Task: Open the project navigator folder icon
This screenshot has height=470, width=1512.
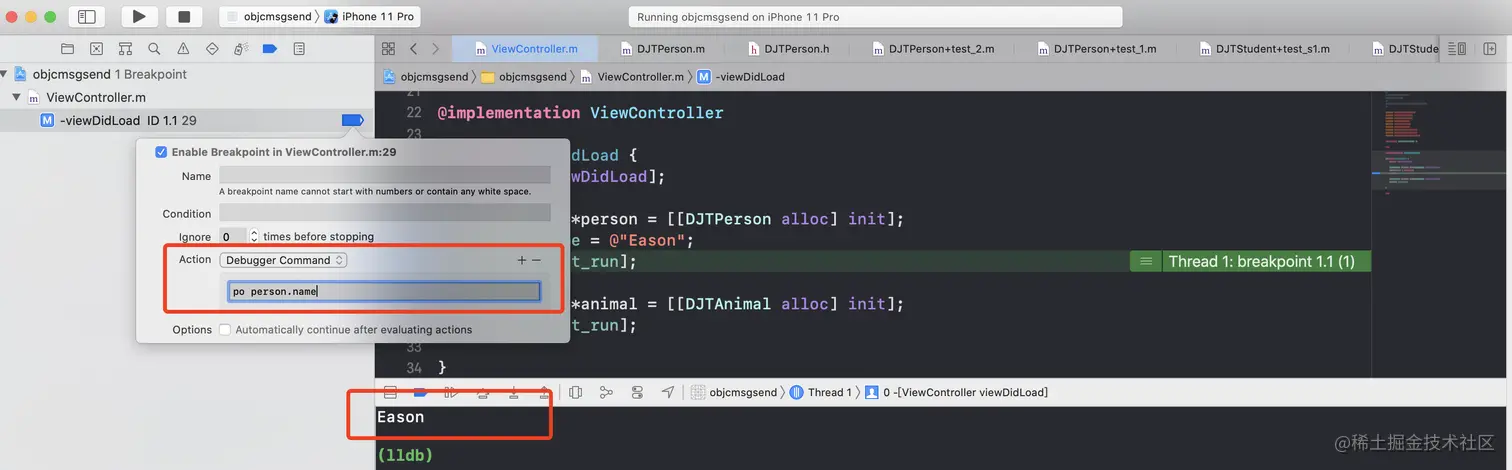Action: pyautogui.click(x=67, y=48)
